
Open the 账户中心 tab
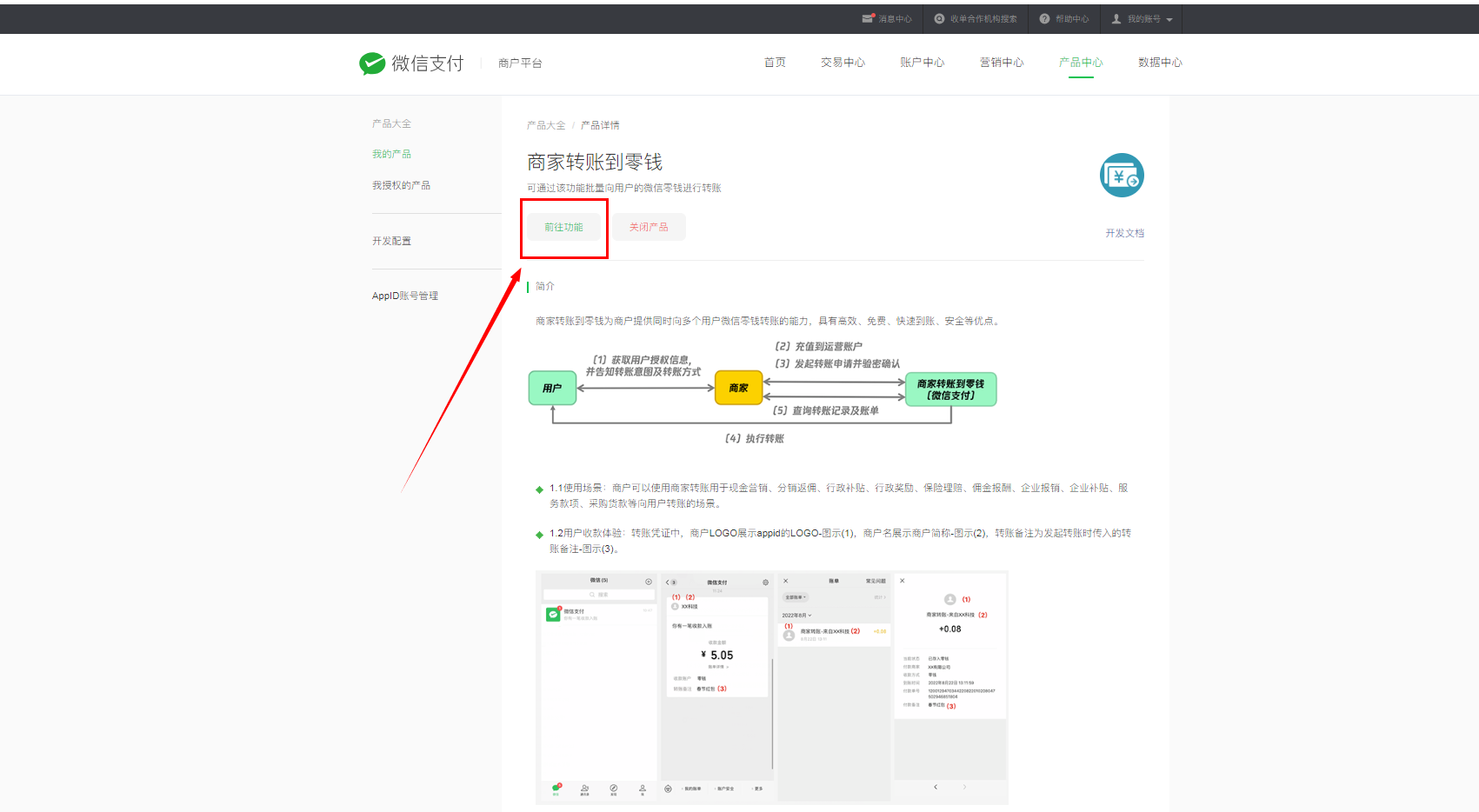click(922, 63)
